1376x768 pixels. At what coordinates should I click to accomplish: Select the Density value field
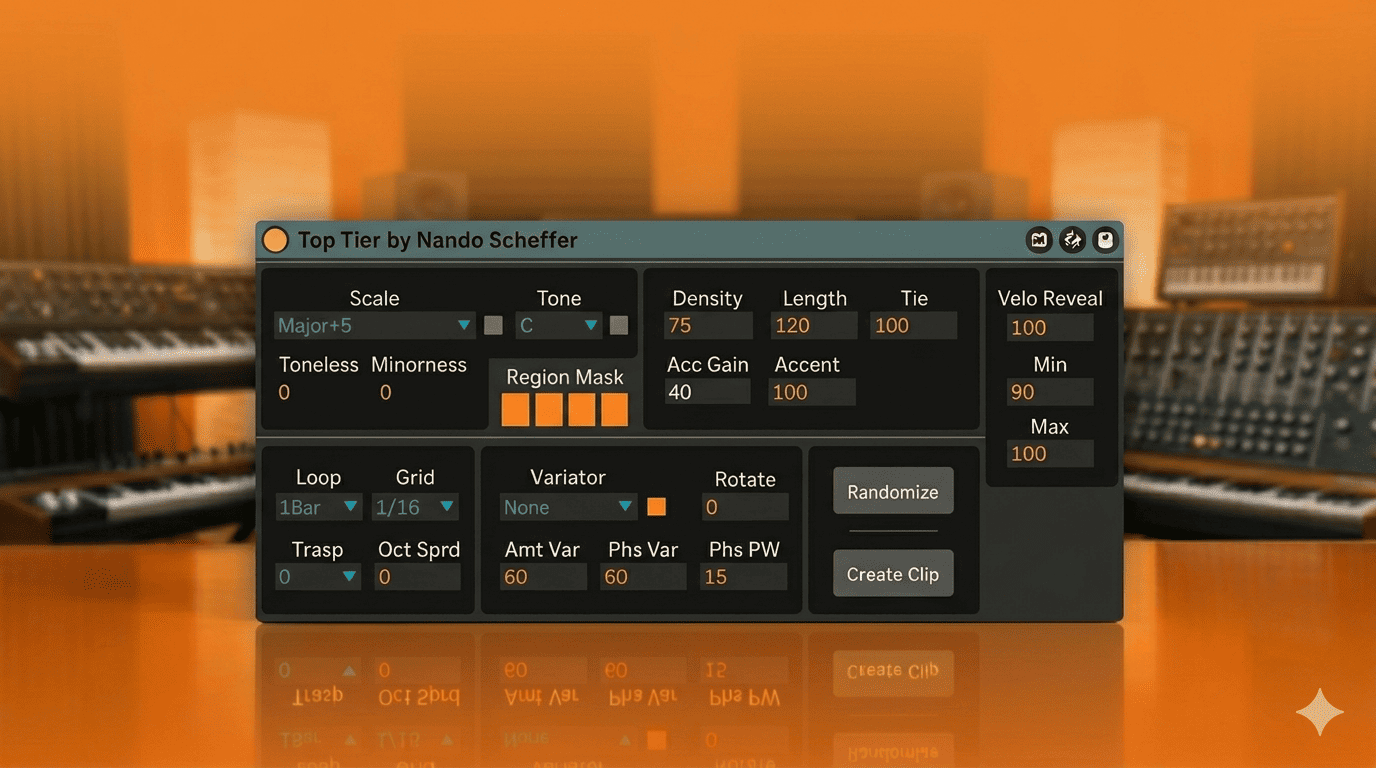click(x=708, y=326)
